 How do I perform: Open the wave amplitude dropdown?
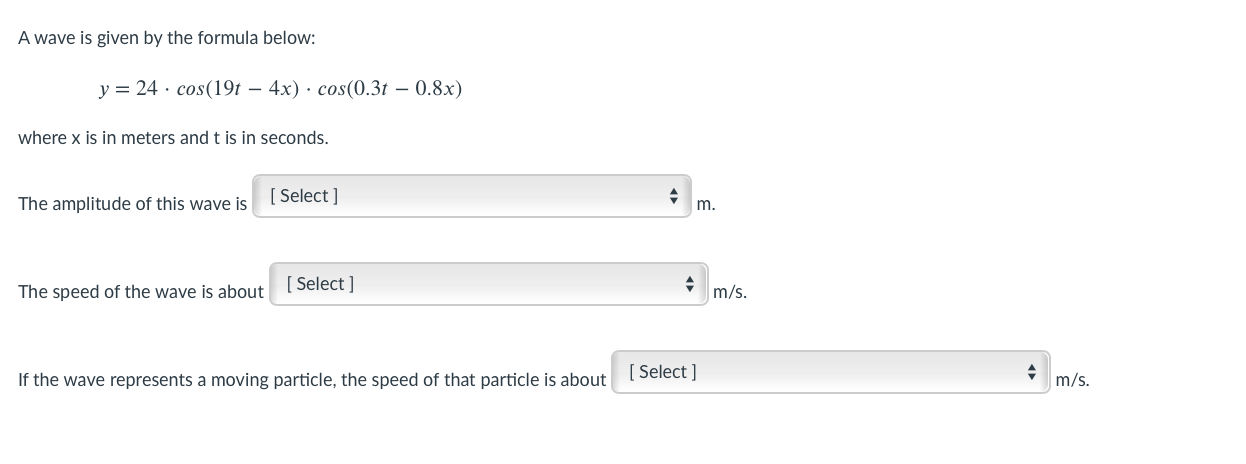point(470,196)
